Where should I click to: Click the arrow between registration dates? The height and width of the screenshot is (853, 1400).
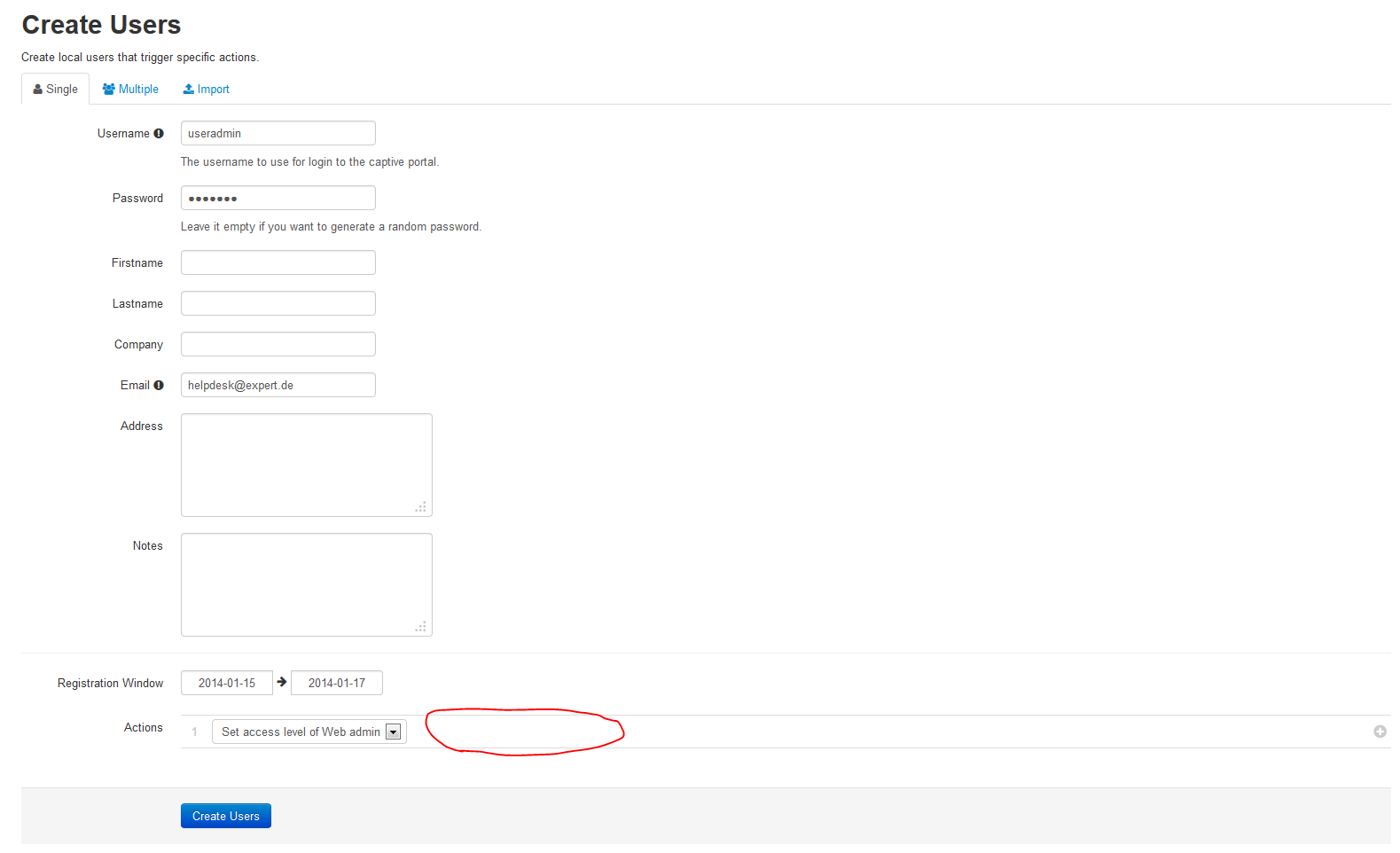[x=282, y=683]
